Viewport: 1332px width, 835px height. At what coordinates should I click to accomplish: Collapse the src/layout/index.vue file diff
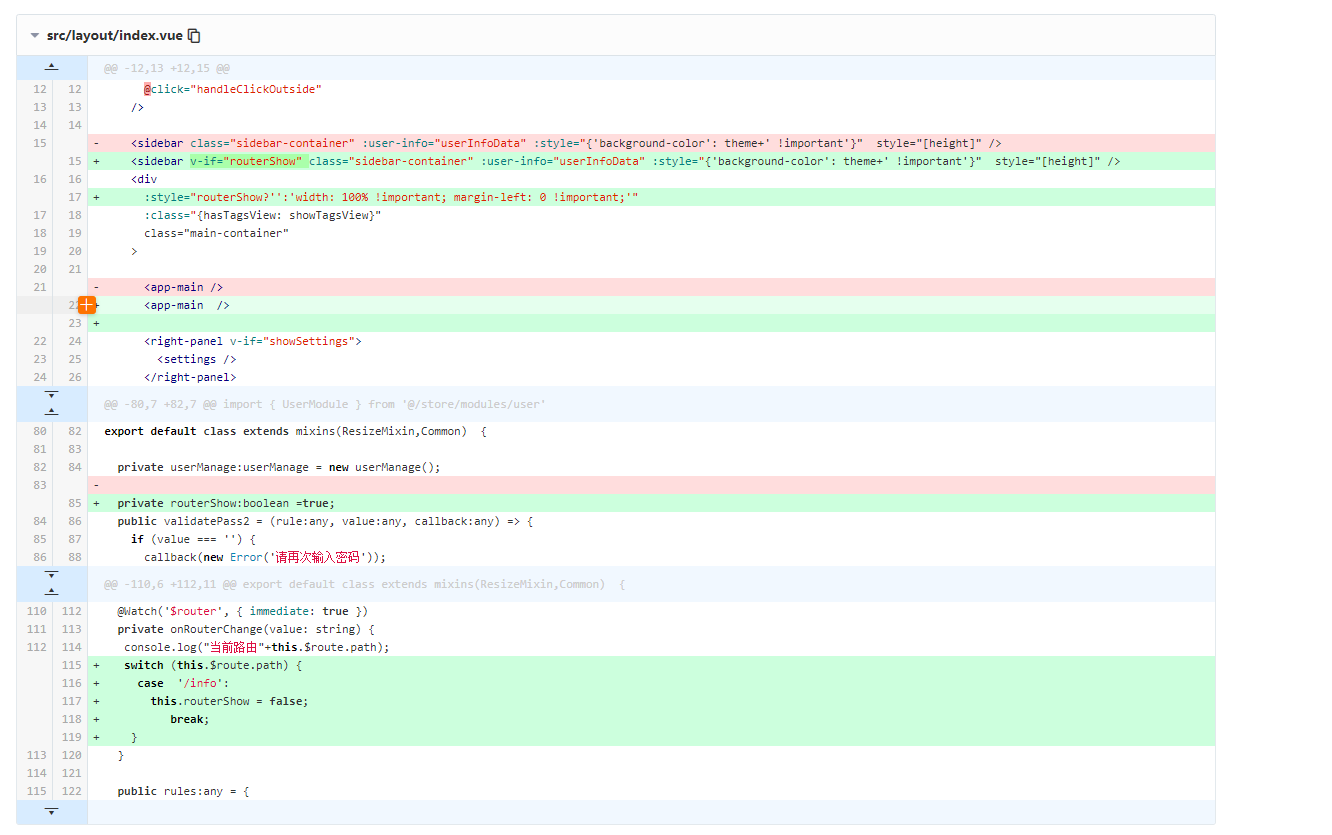click(x=34, y=36)
